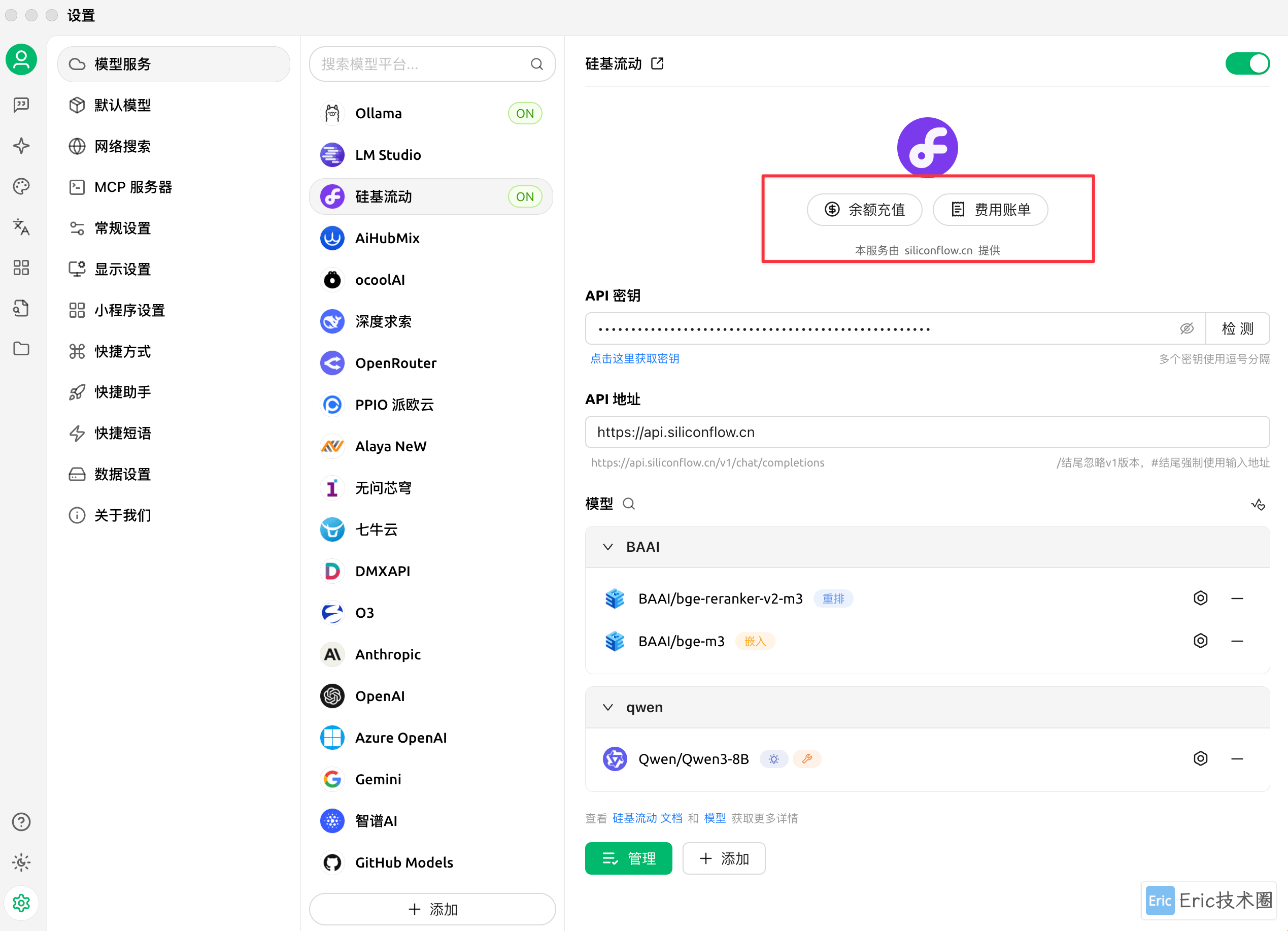The image size is (1288, 931).
Task: Open 关于我们 page
Action: [x=174, y=515]
